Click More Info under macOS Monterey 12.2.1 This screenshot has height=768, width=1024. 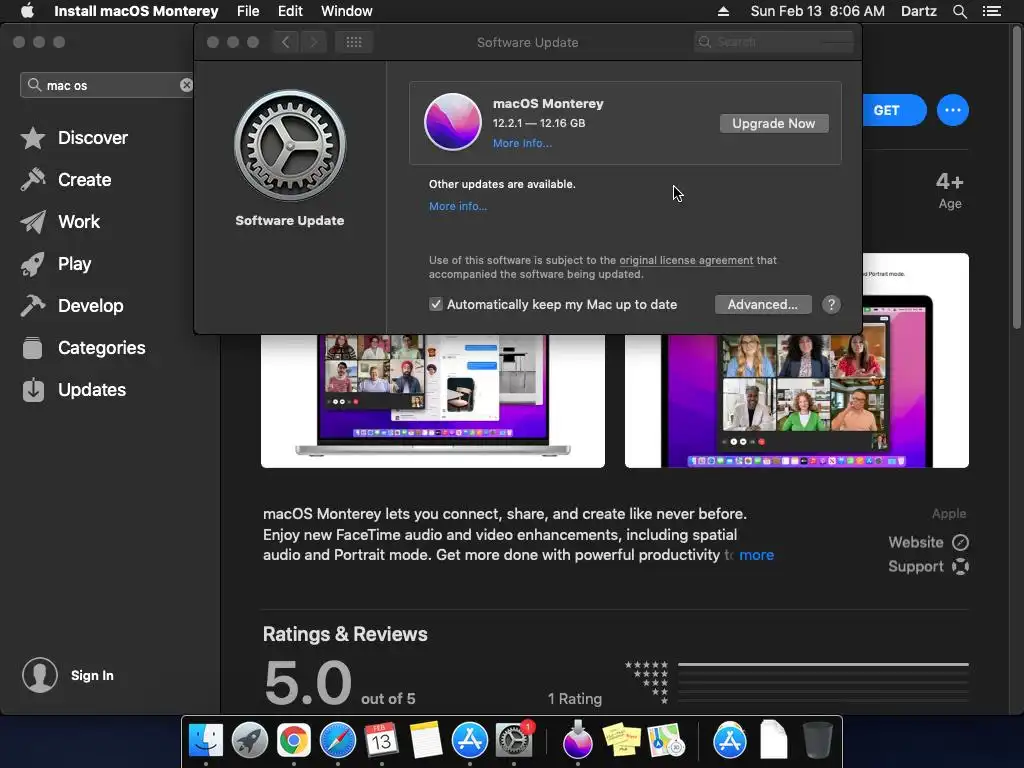(x=522, y=143)
